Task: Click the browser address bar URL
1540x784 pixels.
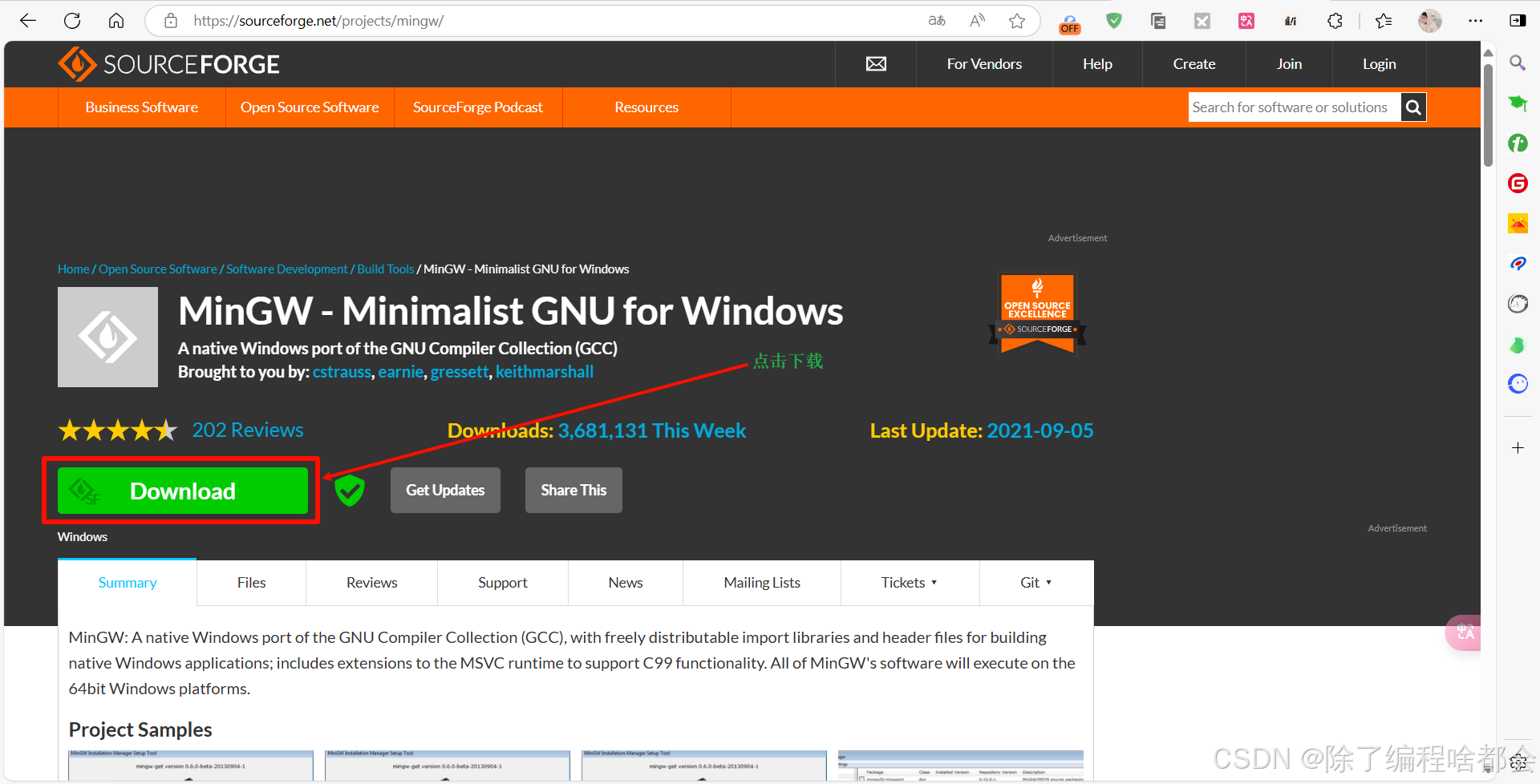Action: [318, 21]
